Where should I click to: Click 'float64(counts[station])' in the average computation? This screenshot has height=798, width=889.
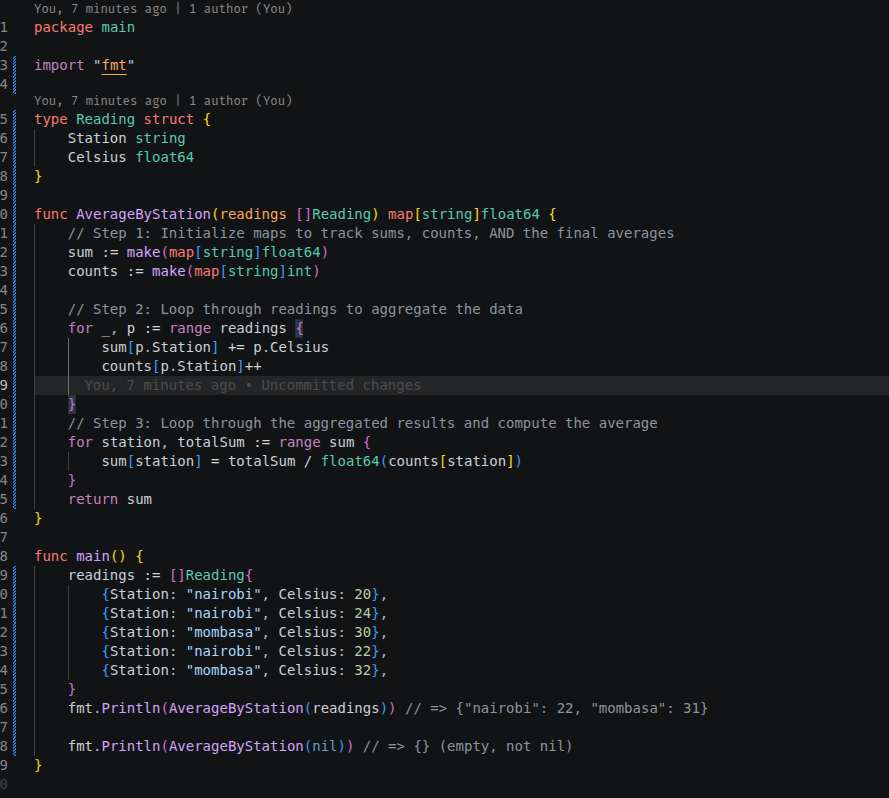(421, 461)
